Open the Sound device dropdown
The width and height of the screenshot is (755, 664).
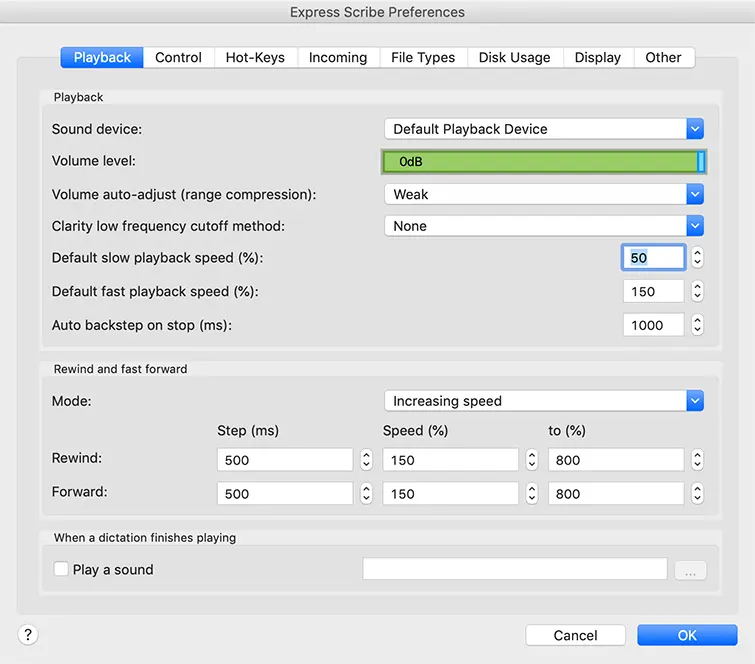coord(544,129)
